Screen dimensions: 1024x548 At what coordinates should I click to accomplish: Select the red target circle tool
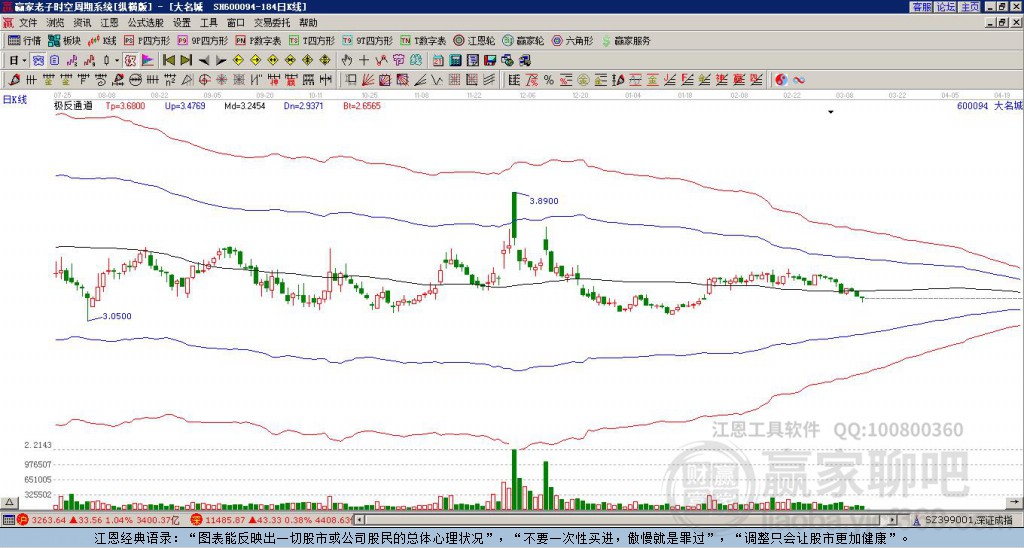(x=204, y=80)
